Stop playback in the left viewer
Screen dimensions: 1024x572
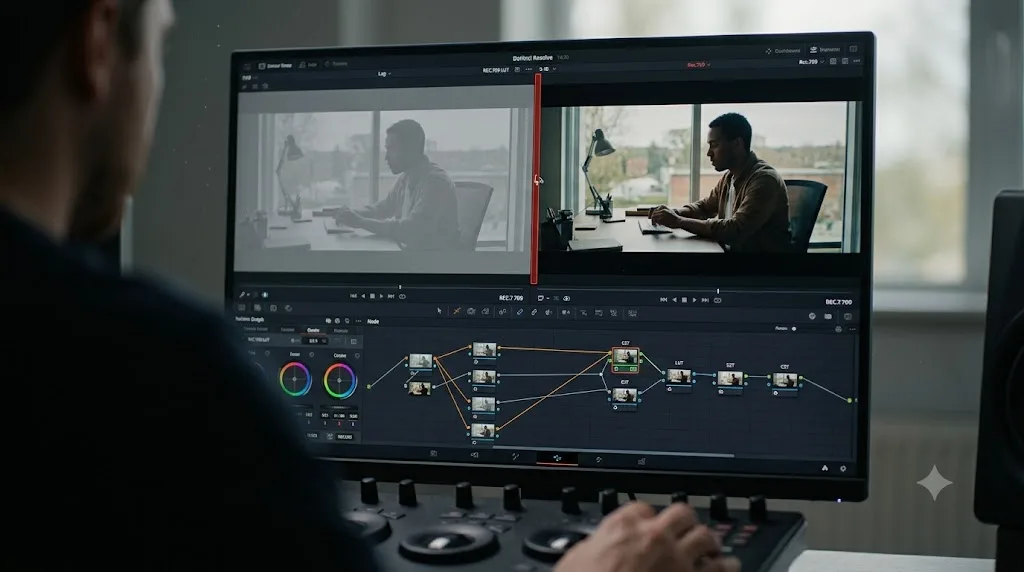tap(372, 296)
